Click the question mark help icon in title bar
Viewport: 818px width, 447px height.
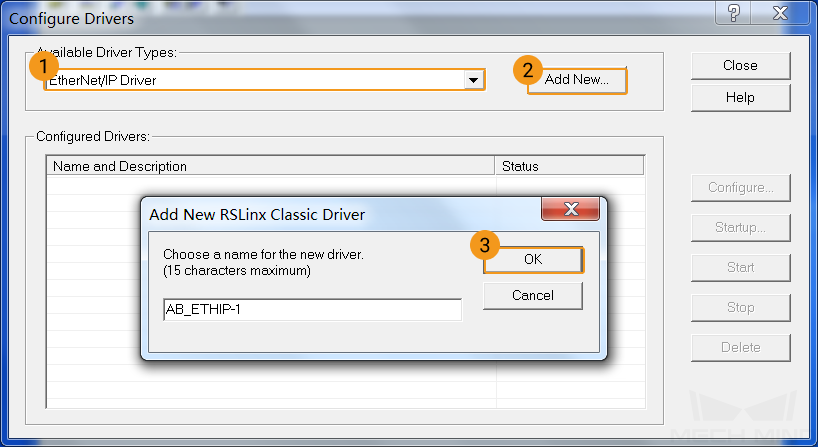pyautogui.click(x=733, y=13)
